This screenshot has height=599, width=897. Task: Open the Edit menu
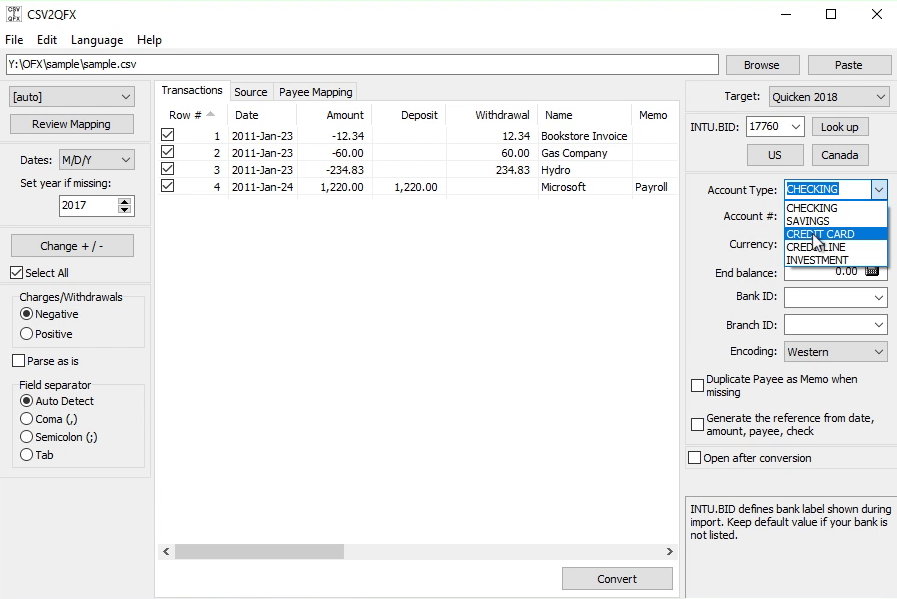click(x=47, y=39)
